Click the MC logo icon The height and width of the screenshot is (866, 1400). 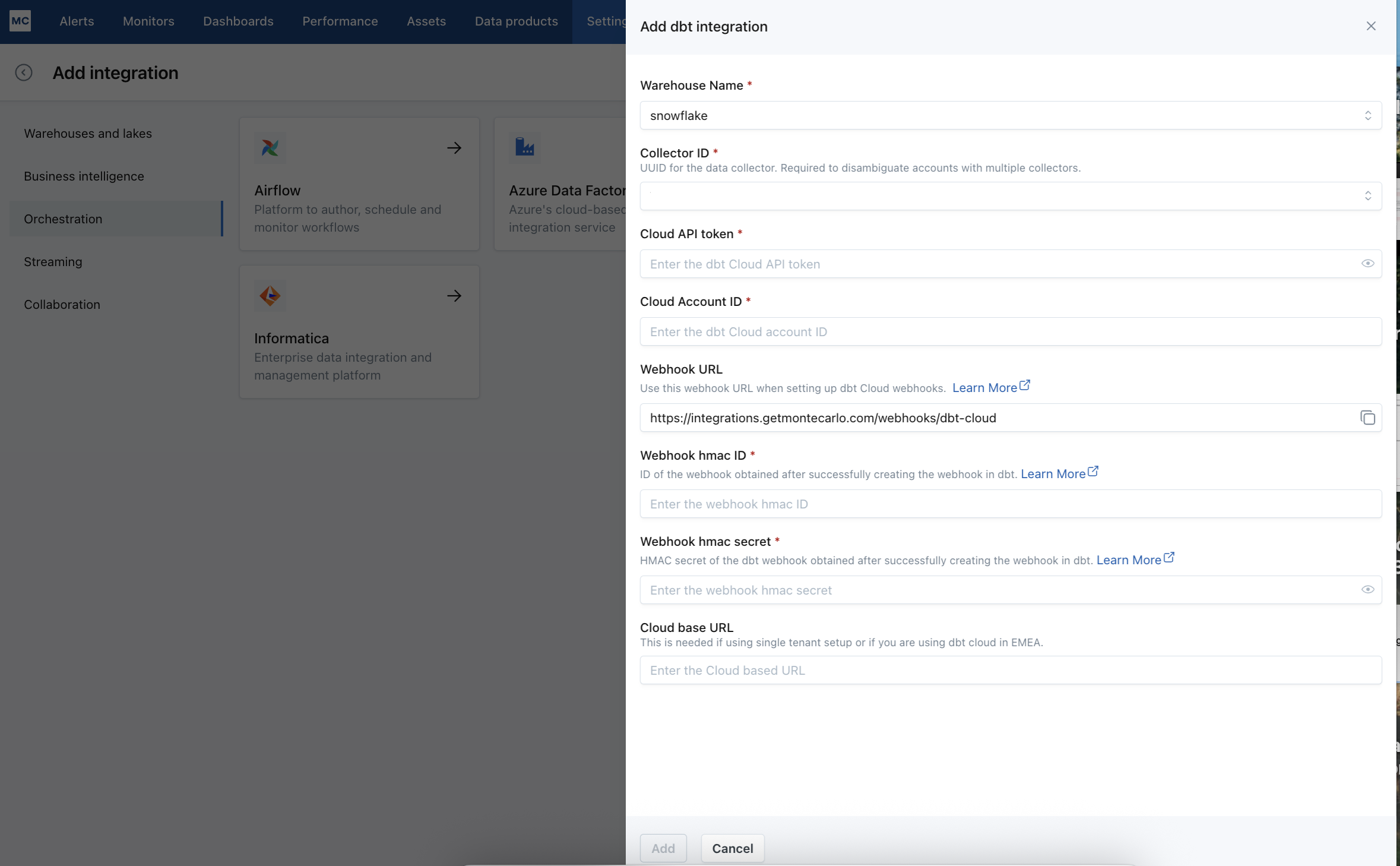pyautogui.click(x=20, y=21)
